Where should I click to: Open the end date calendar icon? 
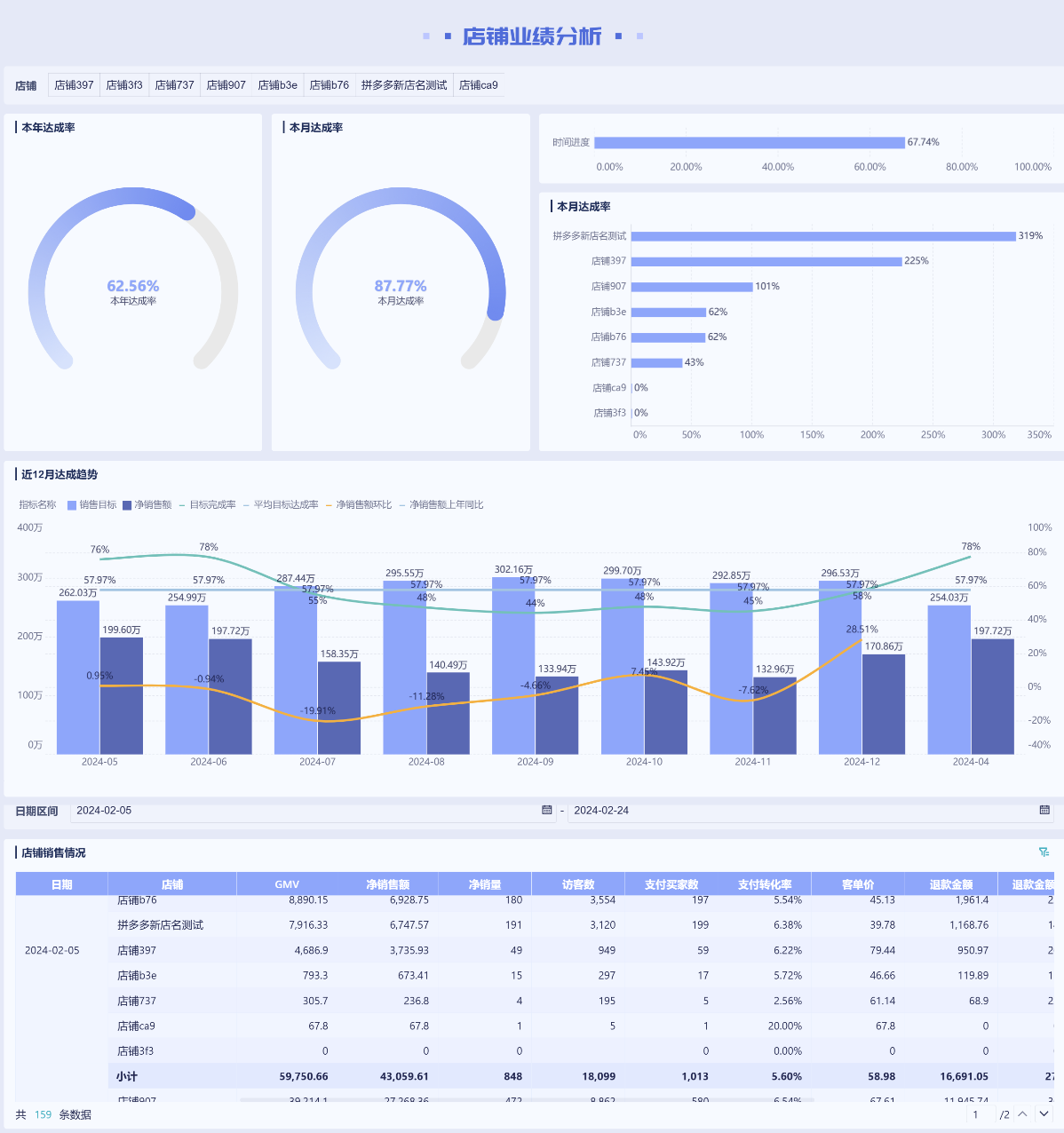[x=1044, y=810]
